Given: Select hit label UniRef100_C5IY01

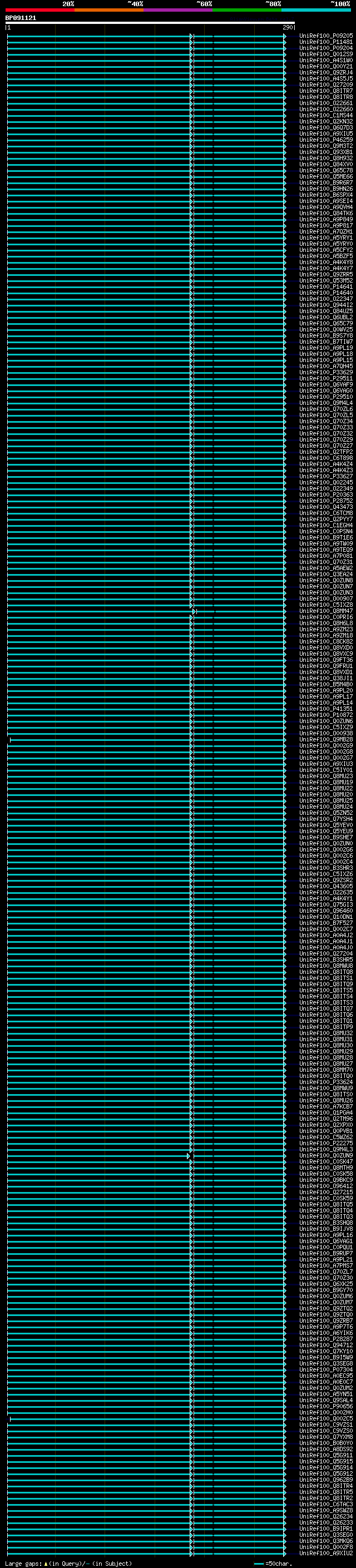Looking at the screenshot, I should 326,770.
